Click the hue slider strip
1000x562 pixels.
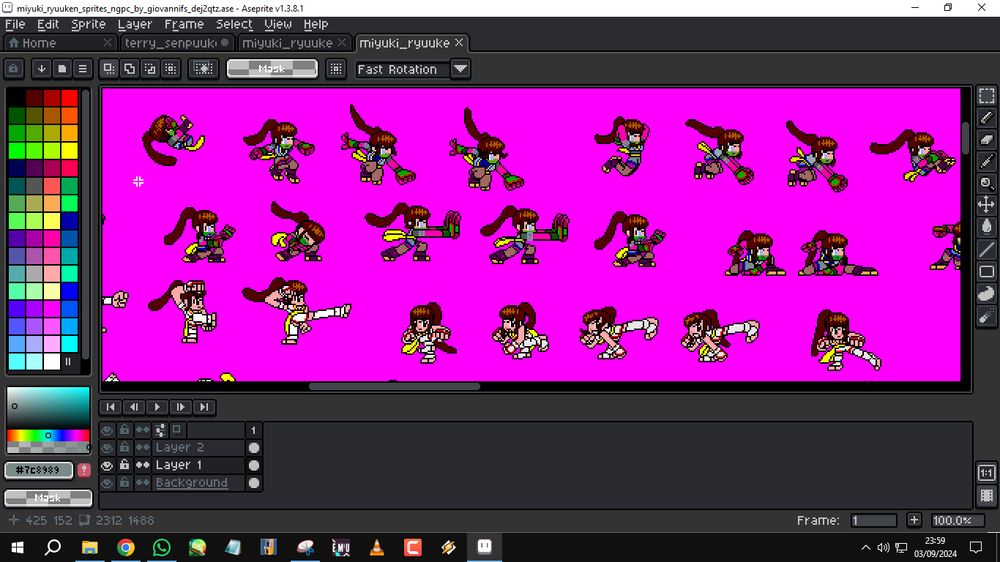coord(48,435)
